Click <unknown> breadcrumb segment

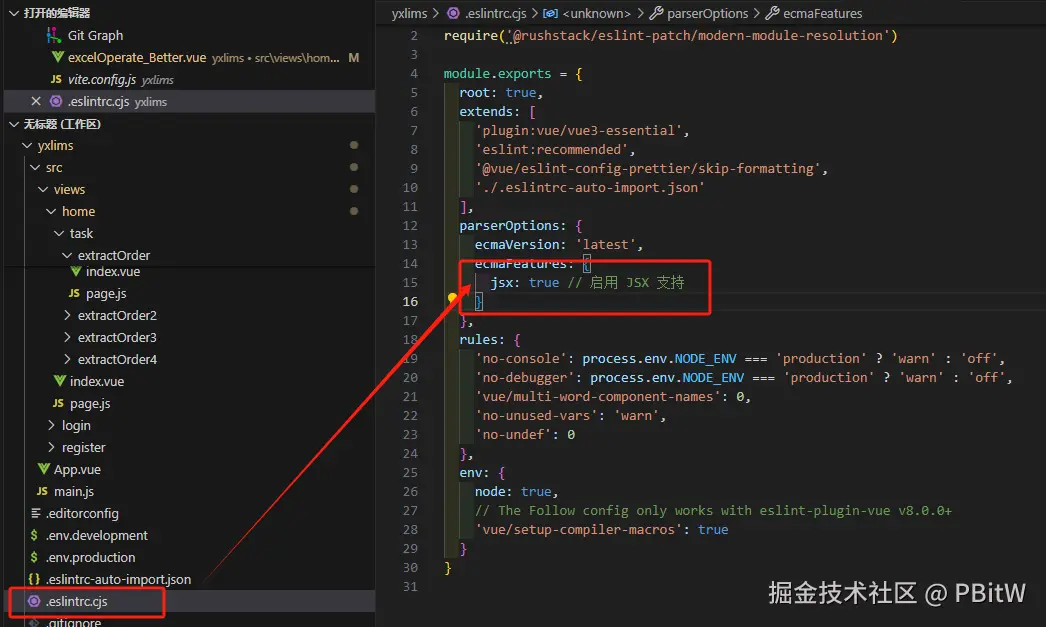click(x=596, y=13)
